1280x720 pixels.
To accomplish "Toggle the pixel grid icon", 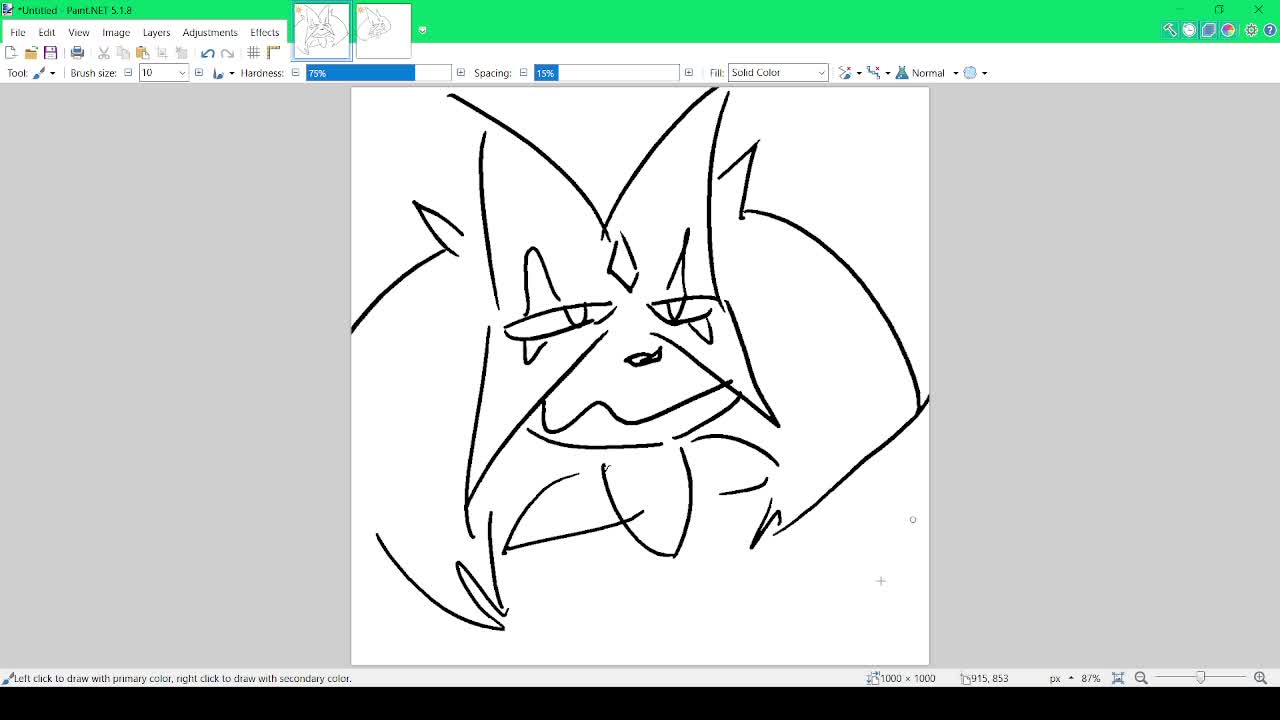I will point(254,53).
